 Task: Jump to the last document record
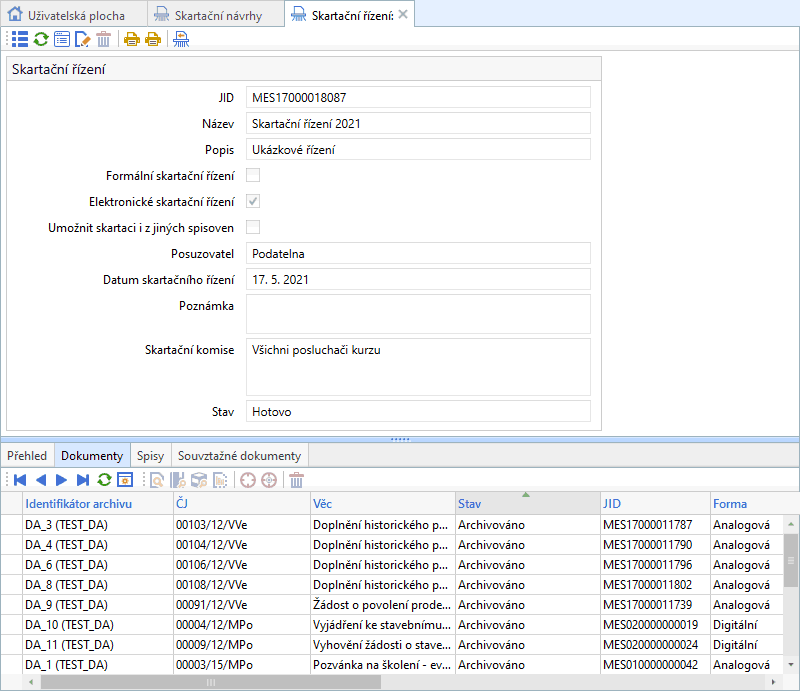coord(83,480)
